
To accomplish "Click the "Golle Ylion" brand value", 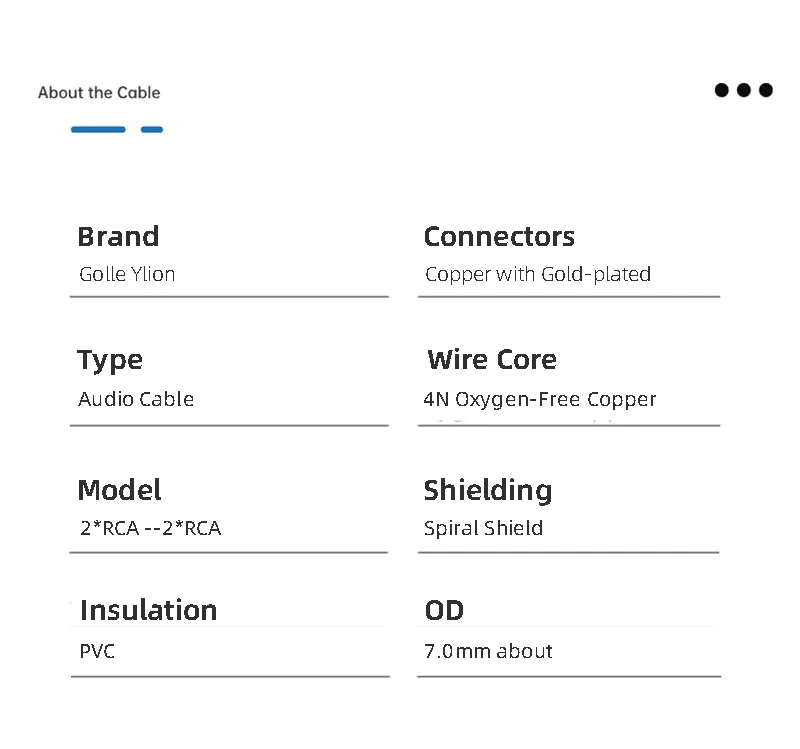I will pos(127,274).
